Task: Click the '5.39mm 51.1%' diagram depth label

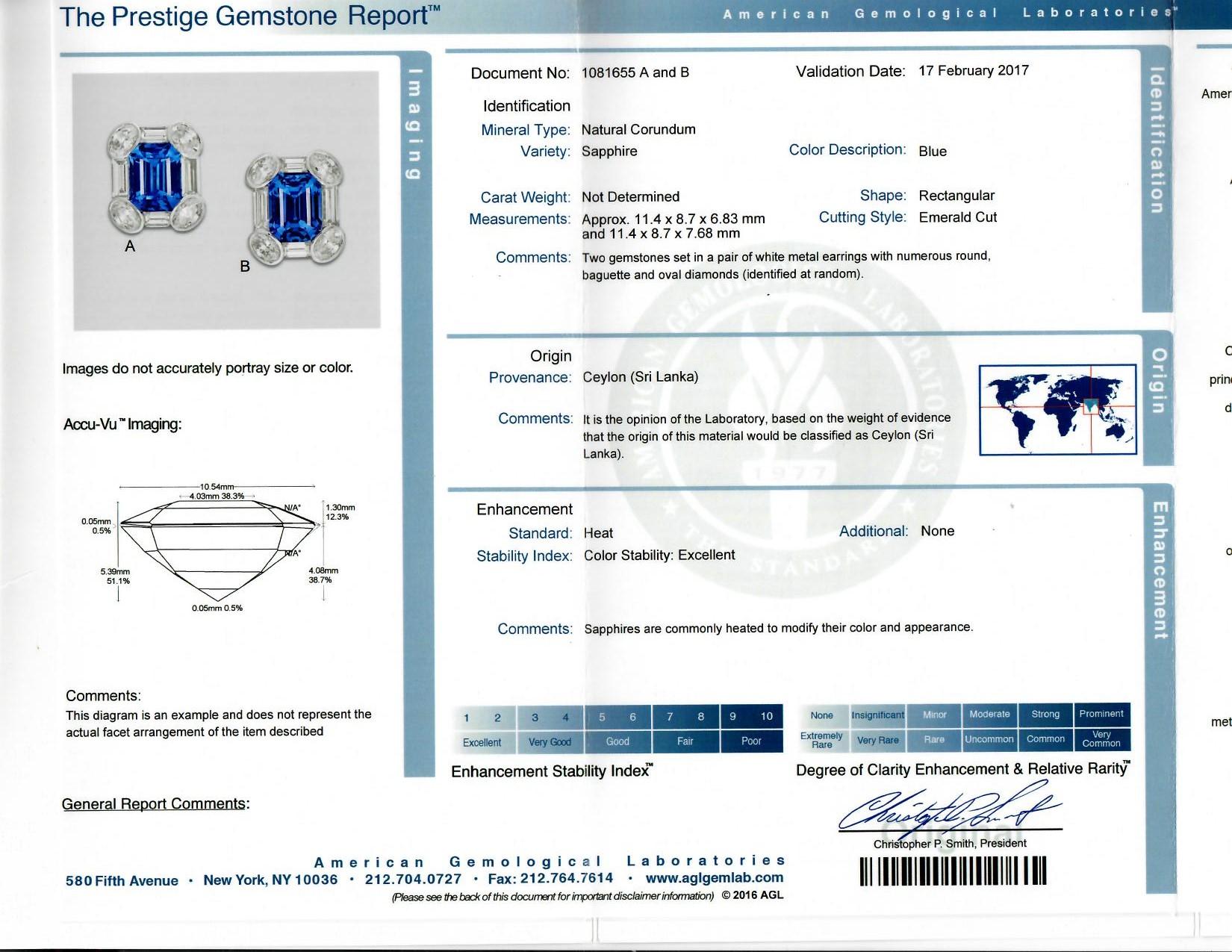Action: click(115, 576)
